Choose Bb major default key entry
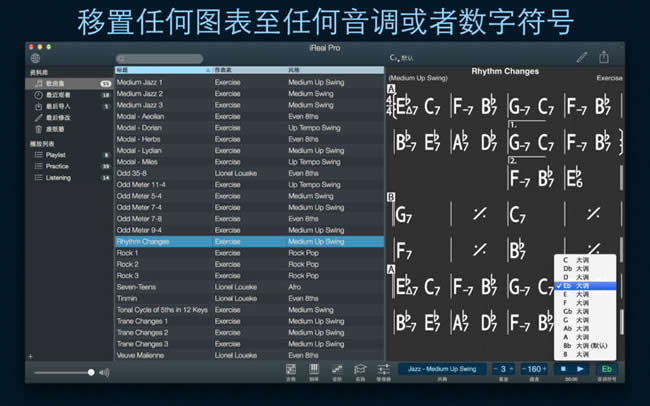The image size is (650, 406). 585,345
